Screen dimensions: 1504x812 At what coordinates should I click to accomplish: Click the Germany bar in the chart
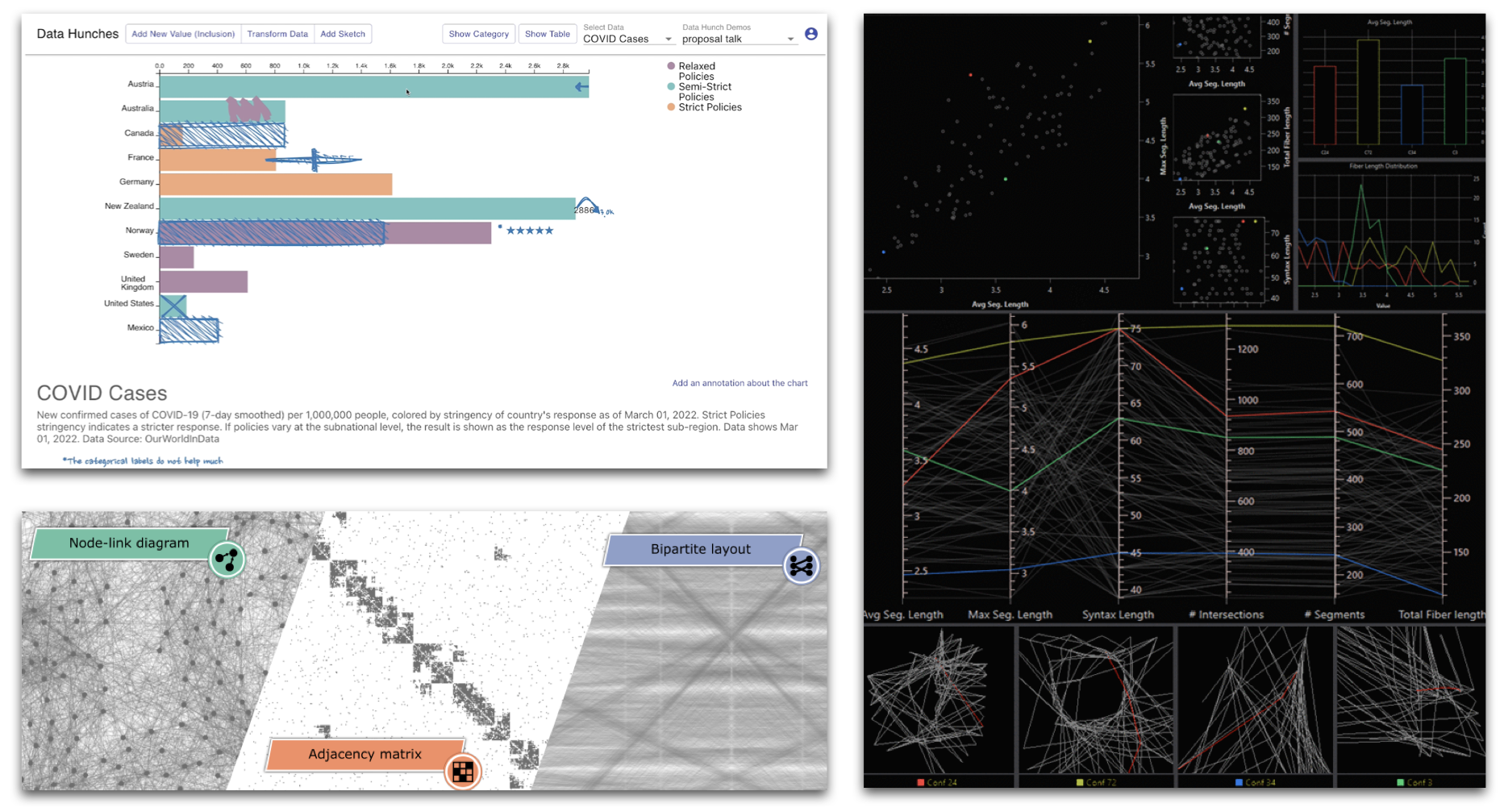point(276,184)
